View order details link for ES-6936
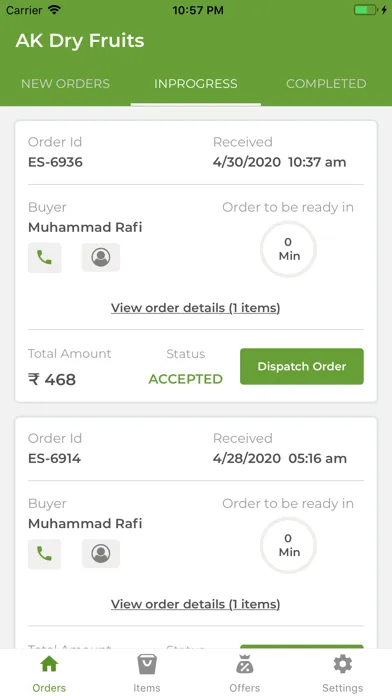Screen dimensions: 392x696 click(195, 308)
